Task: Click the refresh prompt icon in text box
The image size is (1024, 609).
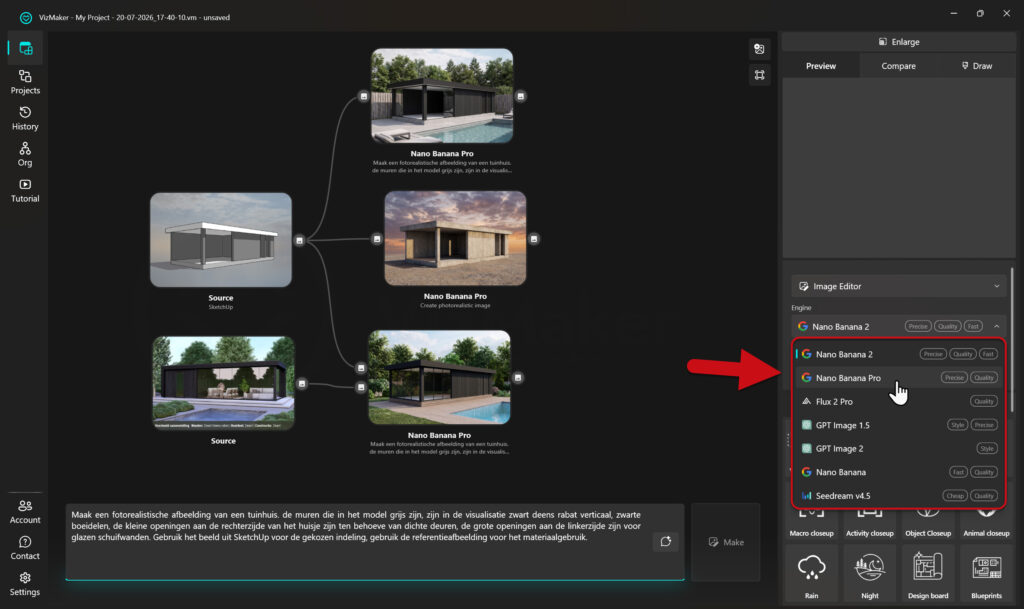Action: click(x=665, y=541)
